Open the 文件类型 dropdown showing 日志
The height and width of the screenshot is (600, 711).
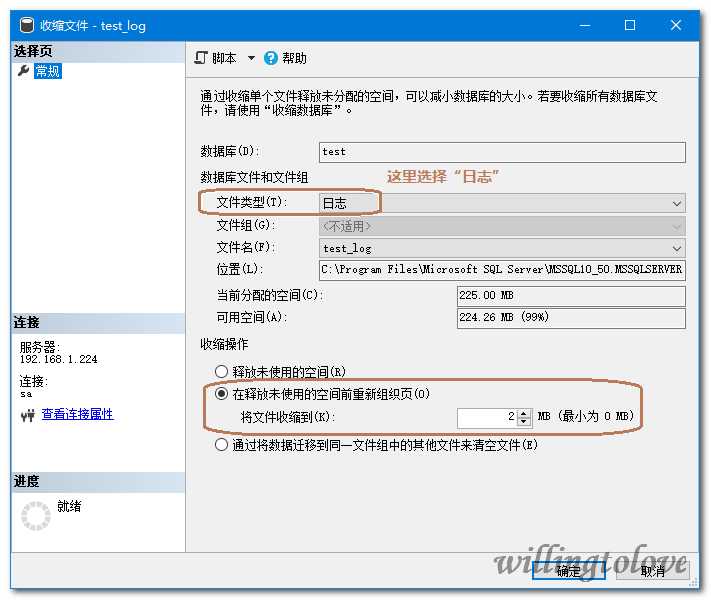502,203
